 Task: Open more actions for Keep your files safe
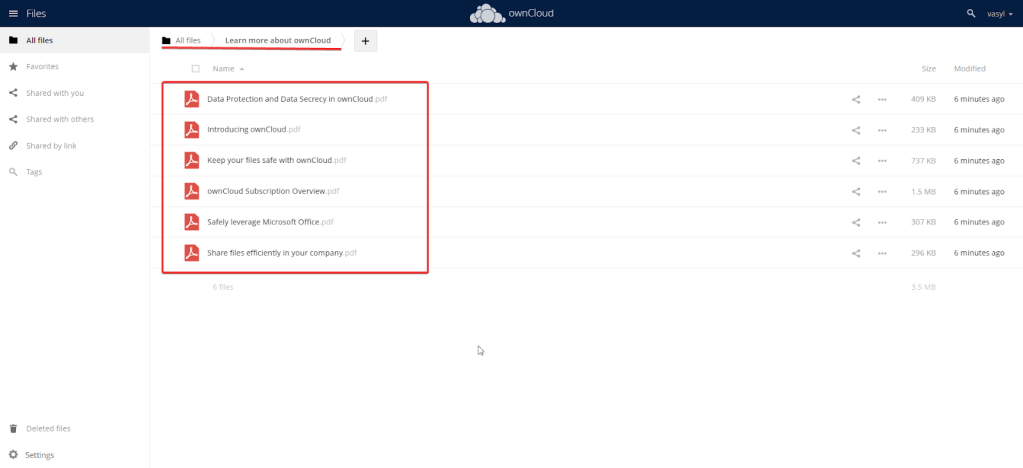(x=882, y=161)
